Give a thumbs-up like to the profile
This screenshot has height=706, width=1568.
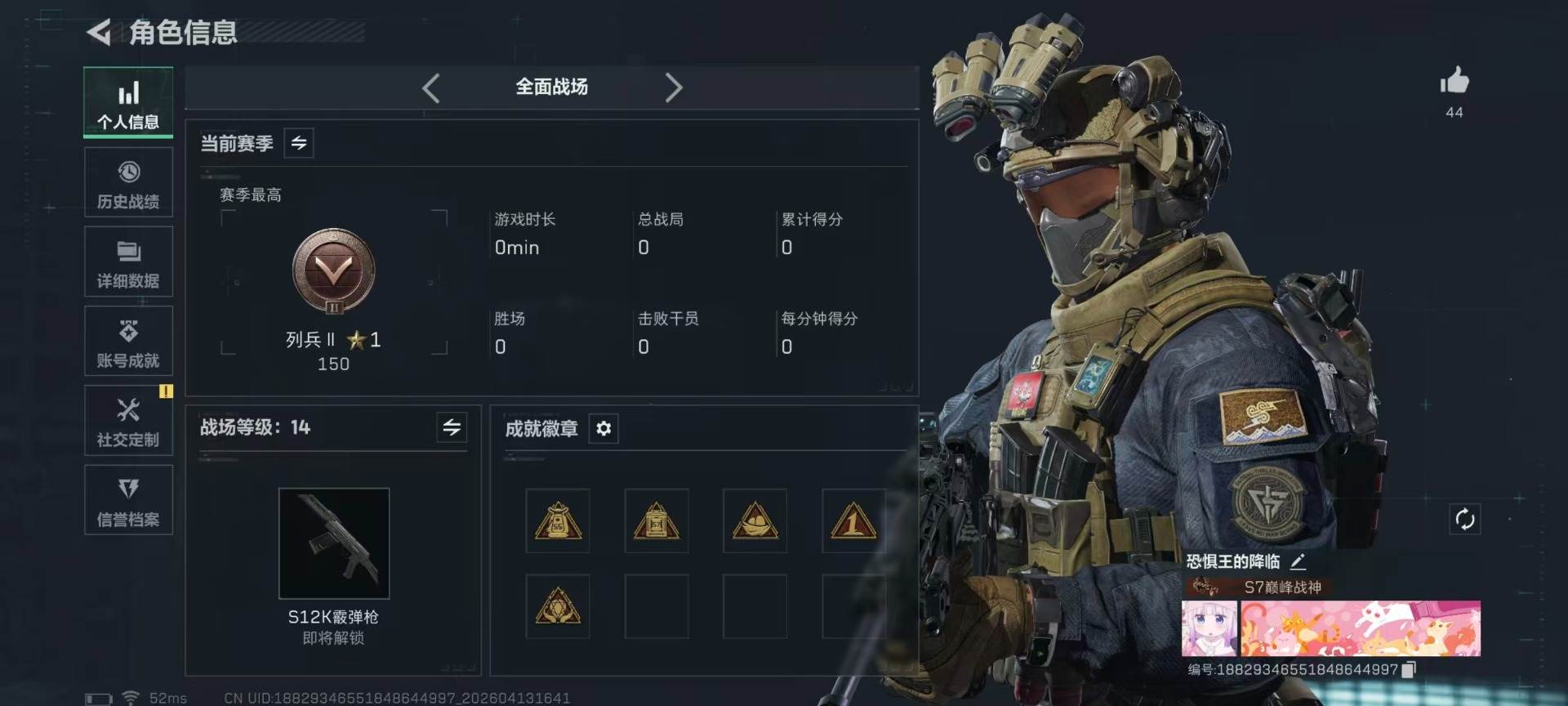1454,81
